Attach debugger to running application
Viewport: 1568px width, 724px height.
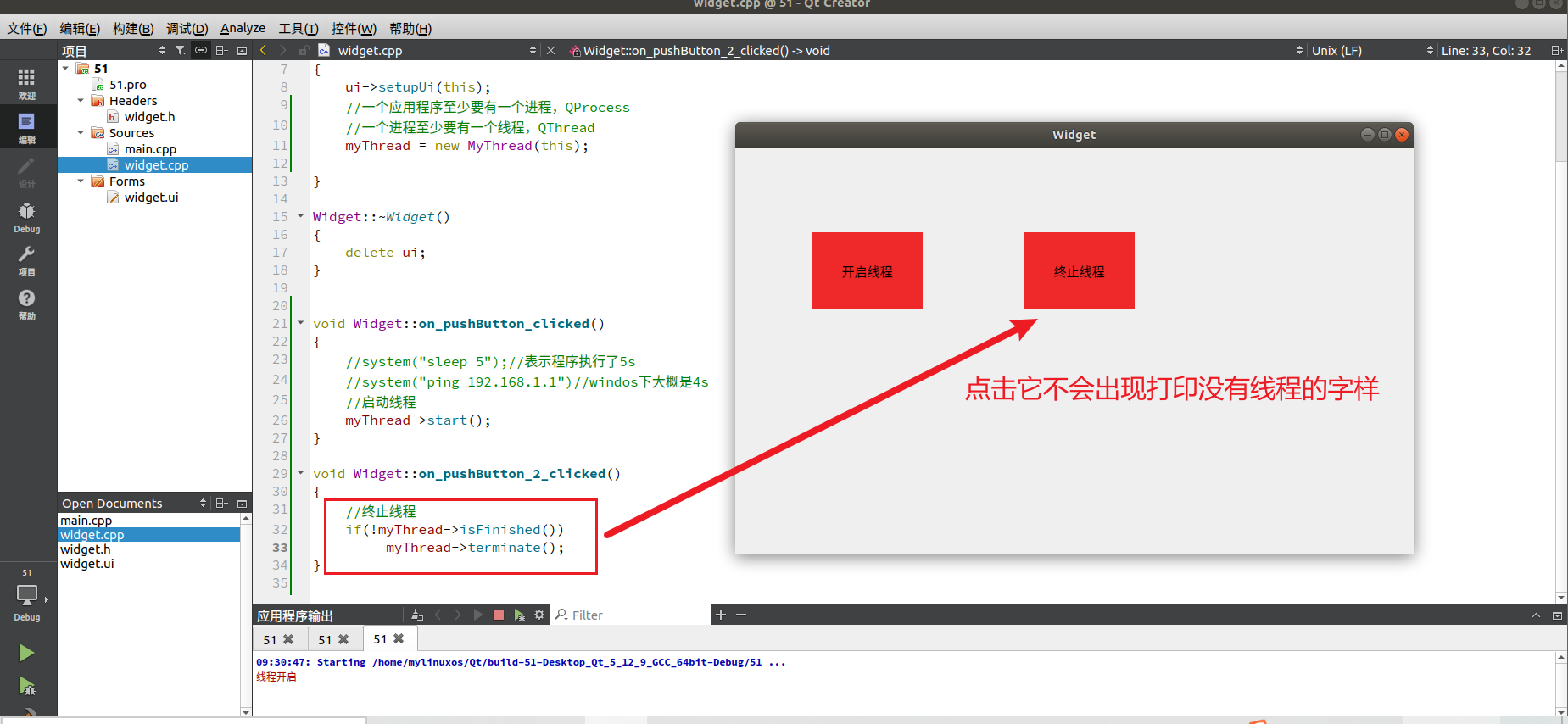click(x=519, y=615)
